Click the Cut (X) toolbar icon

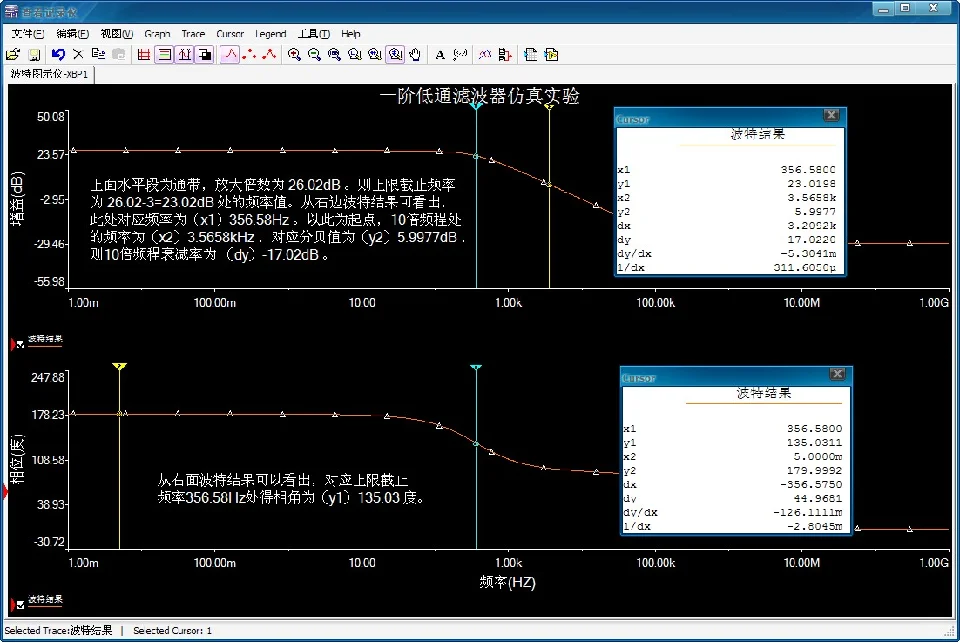click(78, 55)
